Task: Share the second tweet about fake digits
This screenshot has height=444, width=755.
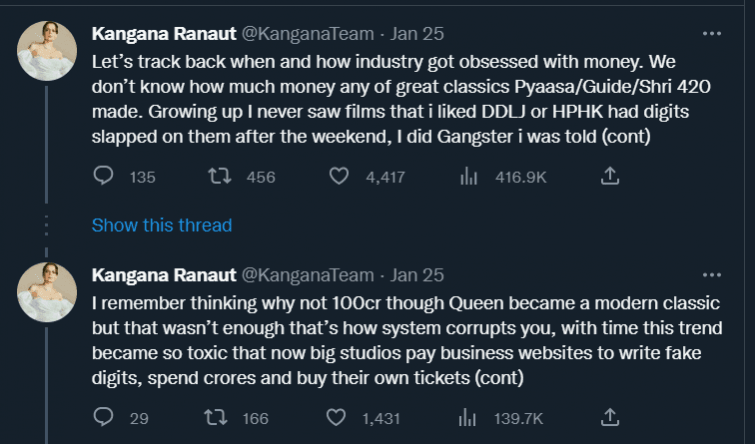Action: (610, 416)
